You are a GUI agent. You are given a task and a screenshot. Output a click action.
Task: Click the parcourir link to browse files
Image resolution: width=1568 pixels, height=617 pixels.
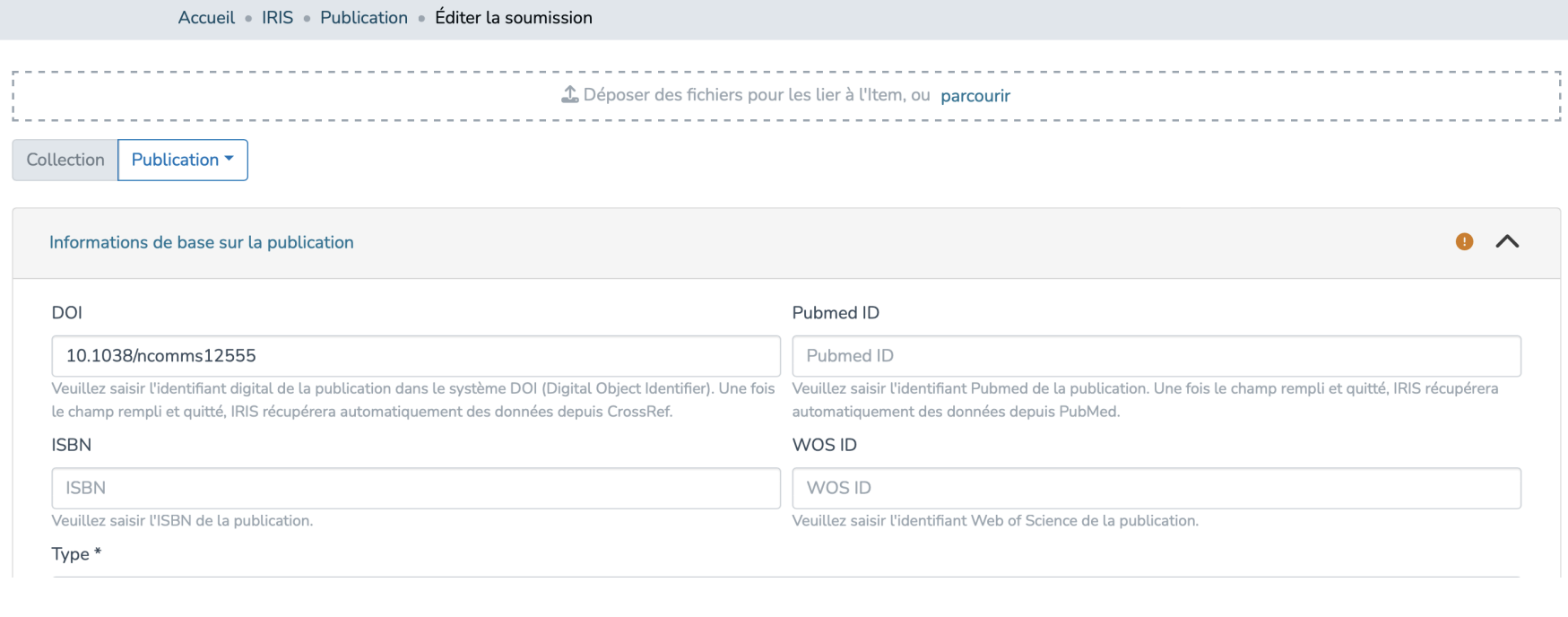coord(975,95)
